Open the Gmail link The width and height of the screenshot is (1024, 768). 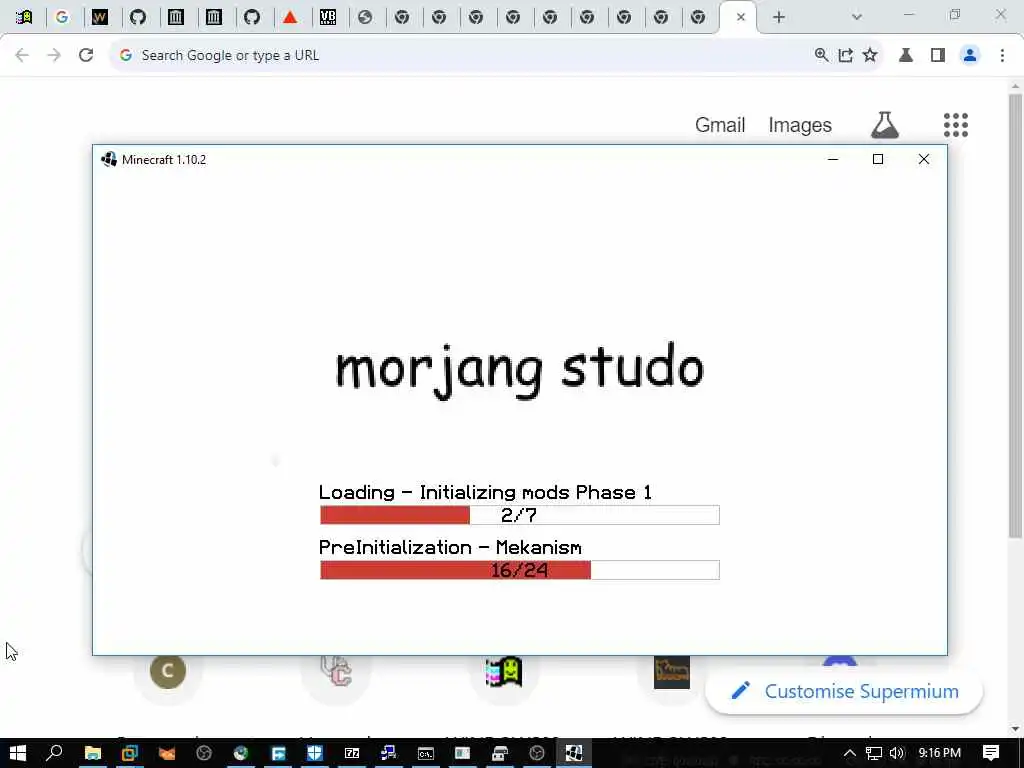pos(720,125)
